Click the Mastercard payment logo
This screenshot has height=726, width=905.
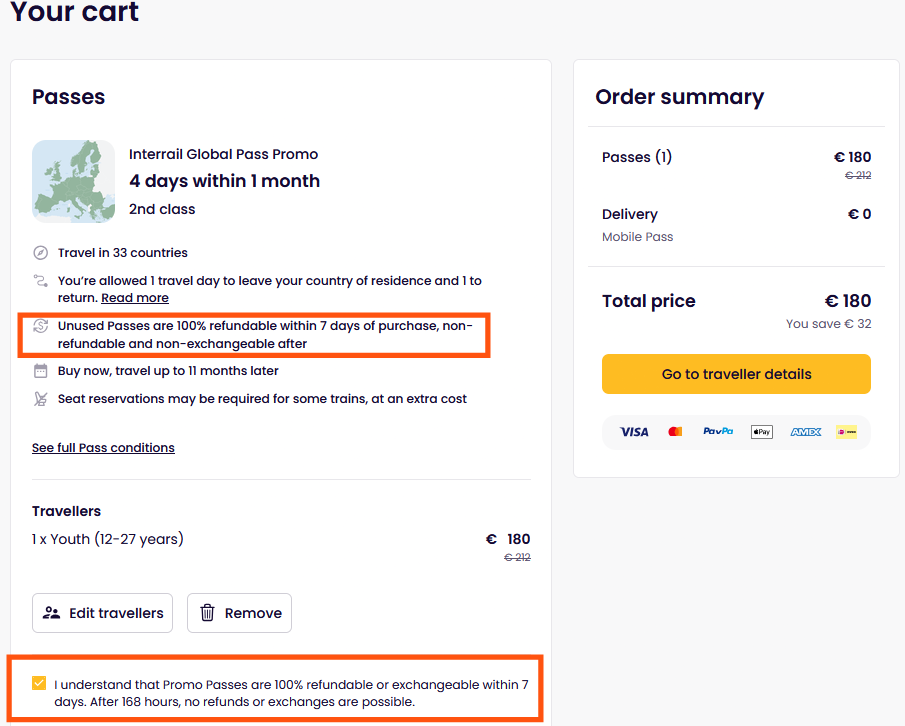coord(675,432)
